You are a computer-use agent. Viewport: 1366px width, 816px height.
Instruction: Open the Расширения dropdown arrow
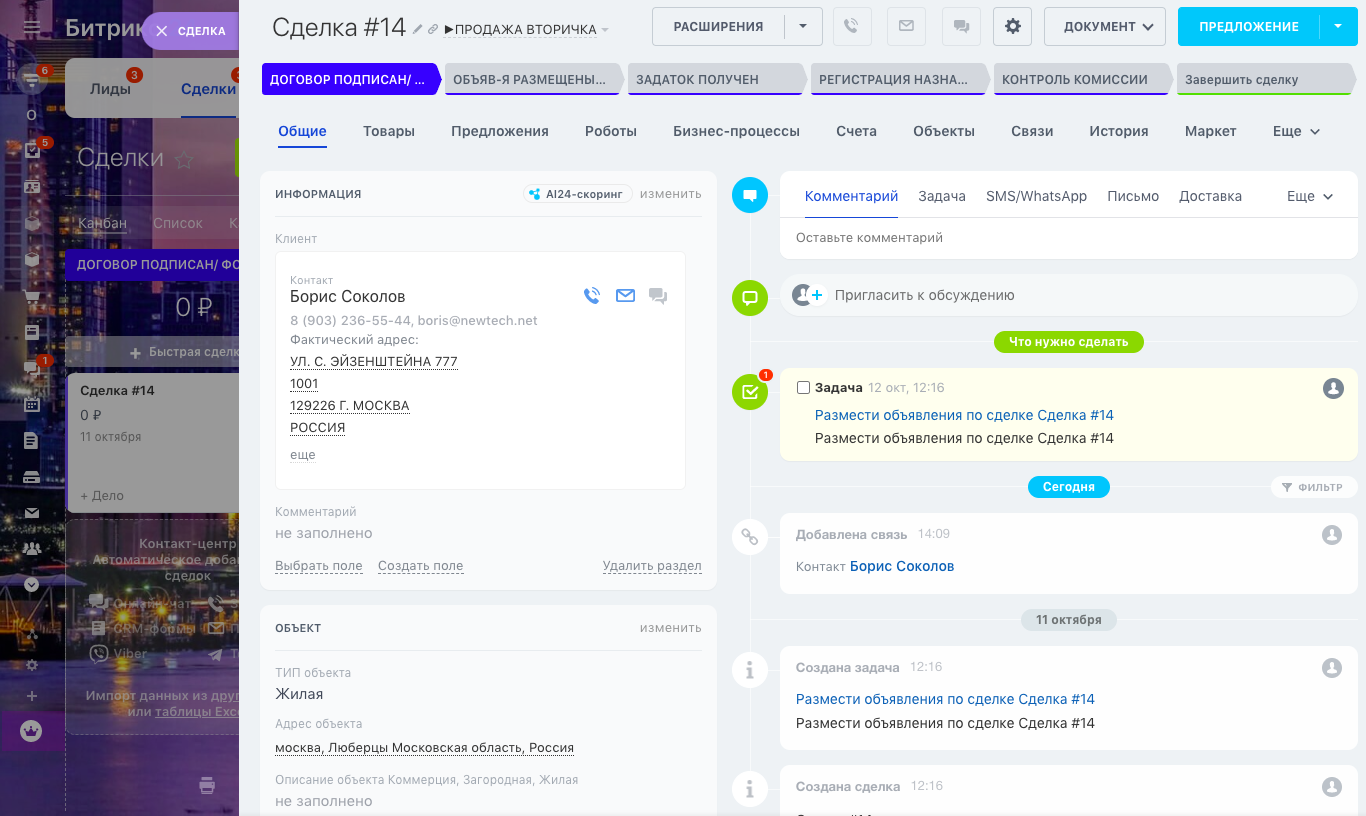pyautogui.click(x=803, y=27)
